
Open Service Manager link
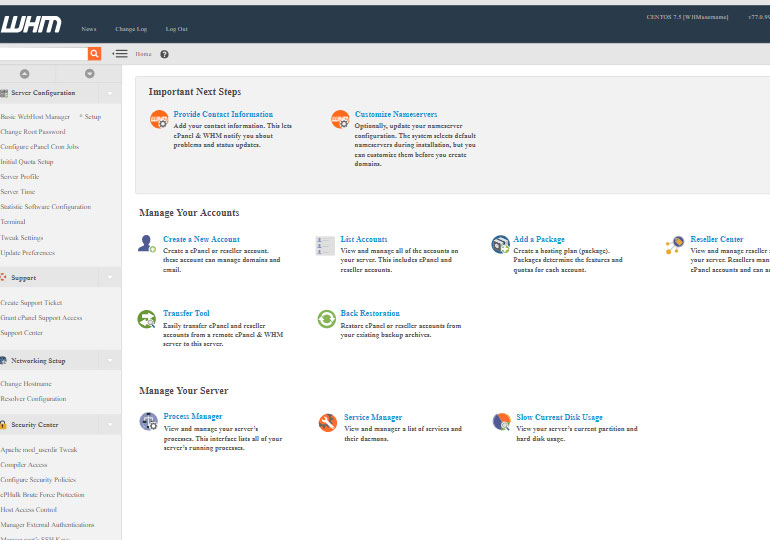coord(373,417)
